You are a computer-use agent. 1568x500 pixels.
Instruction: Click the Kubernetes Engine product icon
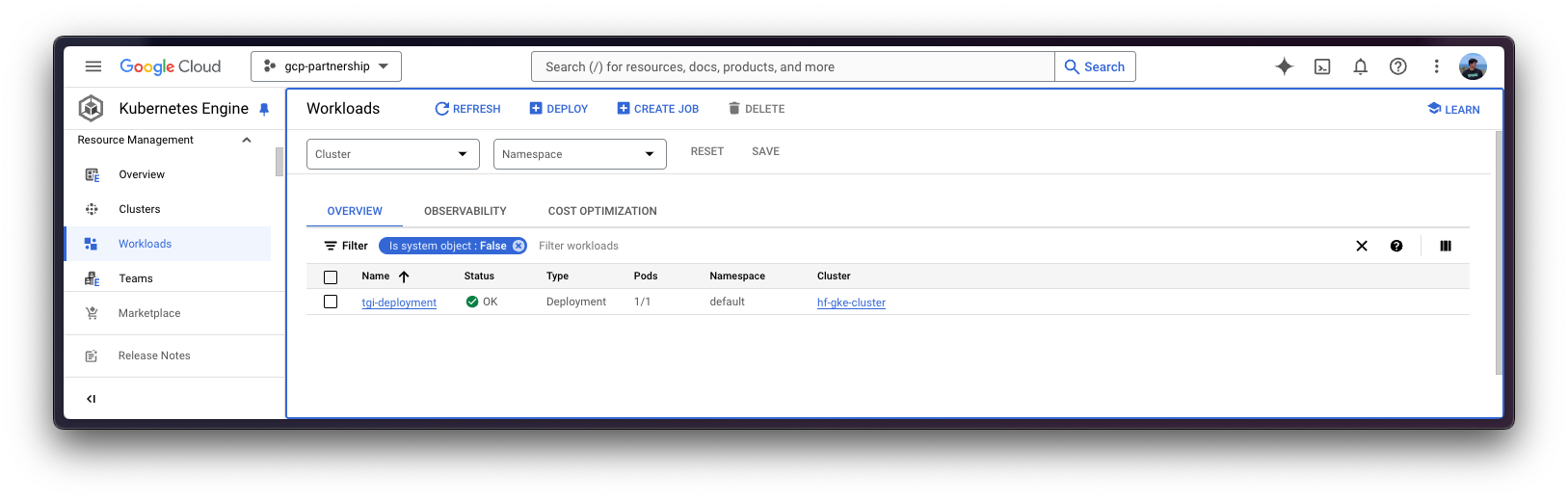coord(92,108)
